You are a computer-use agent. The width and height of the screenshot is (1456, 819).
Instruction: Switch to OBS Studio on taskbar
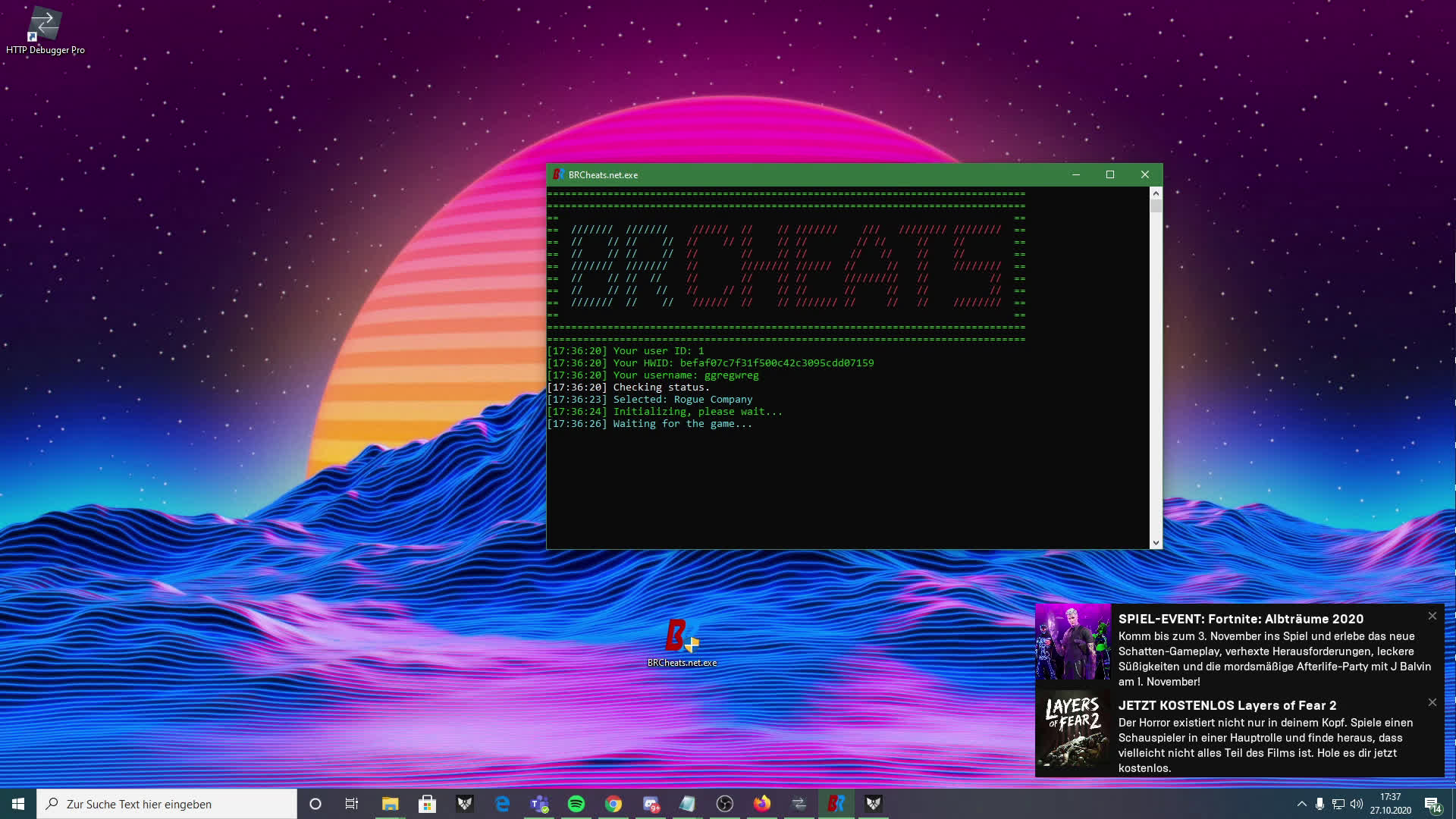(725, 804)
